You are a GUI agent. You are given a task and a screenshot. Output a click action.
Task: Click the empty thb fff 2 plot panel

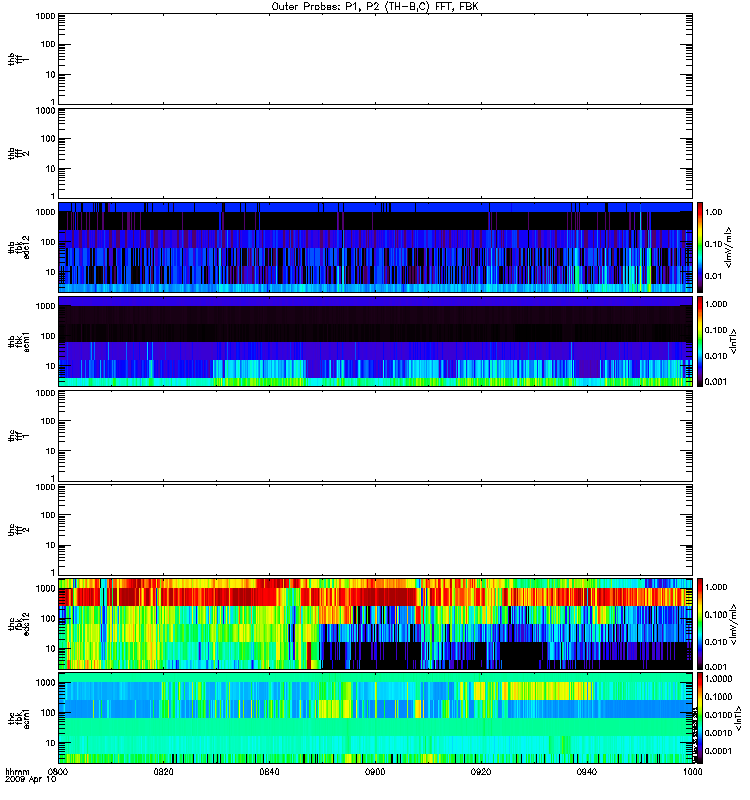[375, 153]
